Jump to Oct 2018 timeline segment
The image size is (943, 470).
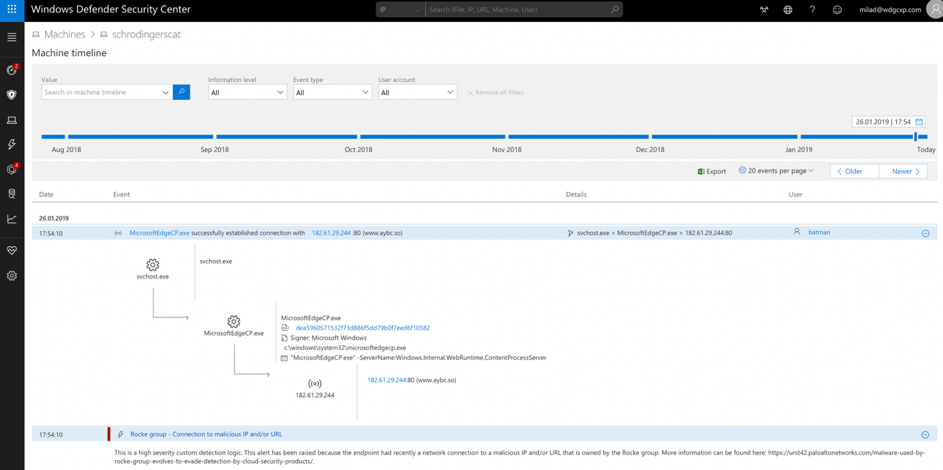click(431, 136)
